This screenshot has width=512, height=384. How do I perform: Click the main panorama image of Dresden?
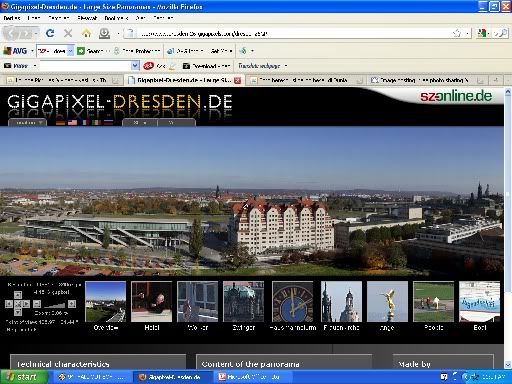[252, 201]
